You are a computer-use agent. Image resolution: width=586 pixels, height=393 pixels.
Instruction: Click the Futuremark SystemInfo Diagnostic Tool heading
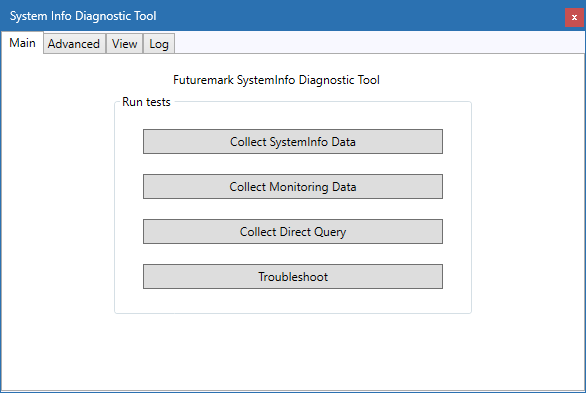pos(276,80)
